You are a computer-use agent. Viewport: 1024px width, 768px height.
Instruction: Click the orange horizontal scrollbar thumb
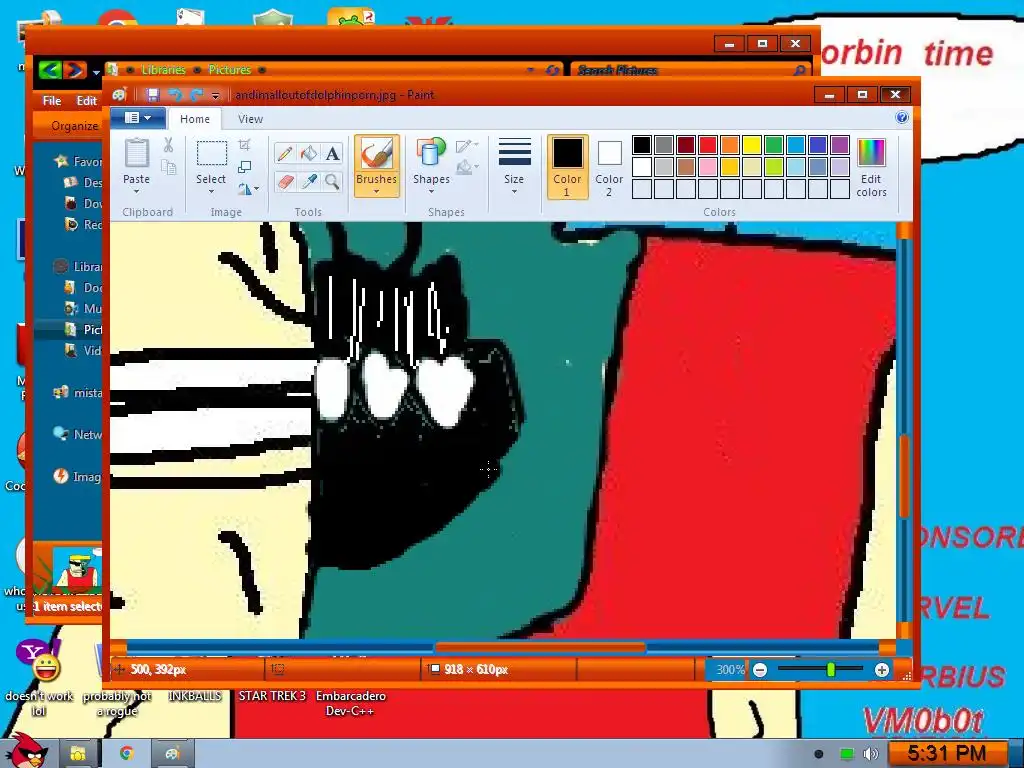(x=540, y=647)
